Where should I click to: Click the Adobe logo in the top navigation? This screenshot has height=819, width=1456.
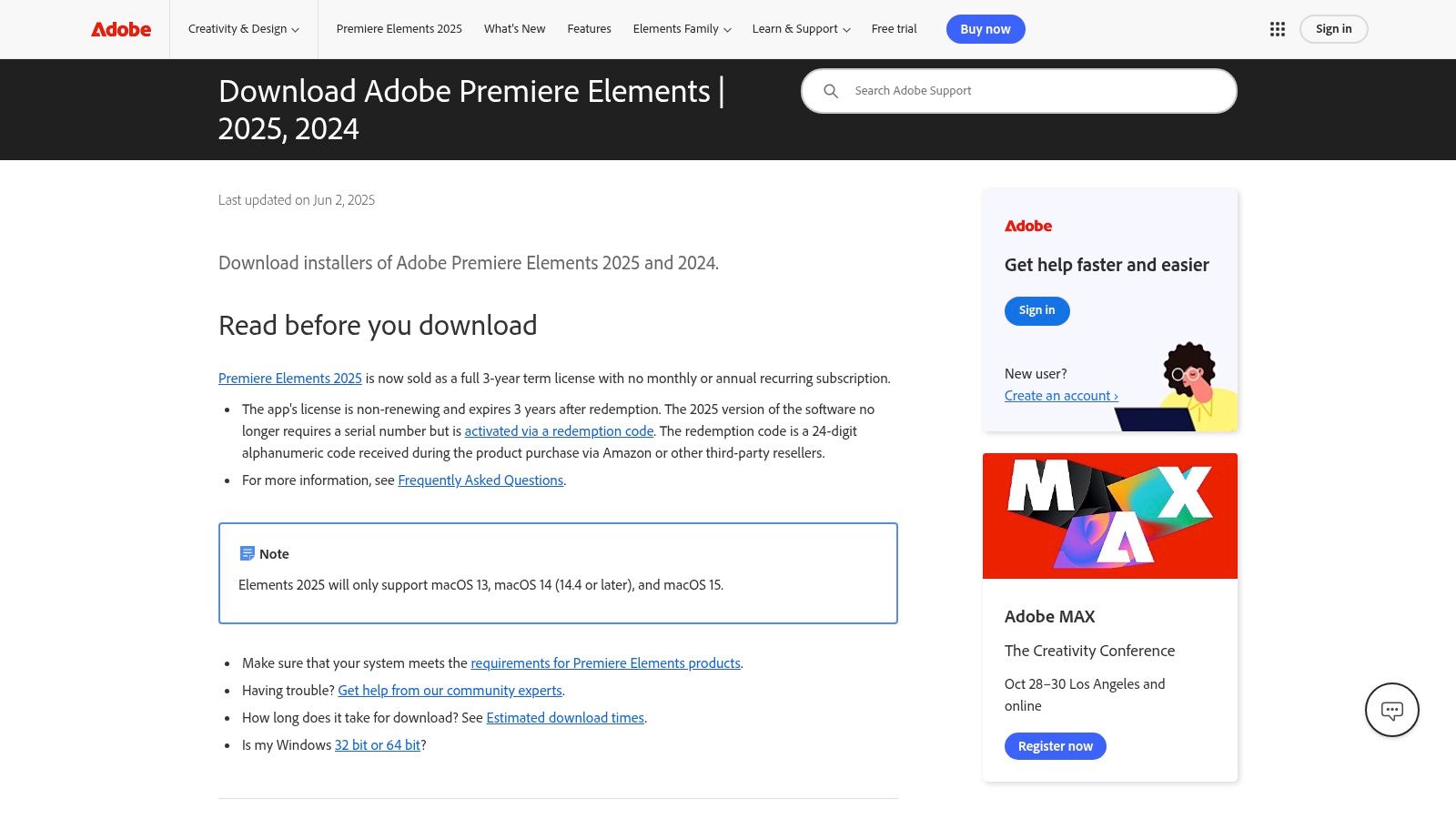(x=121, y=29)
